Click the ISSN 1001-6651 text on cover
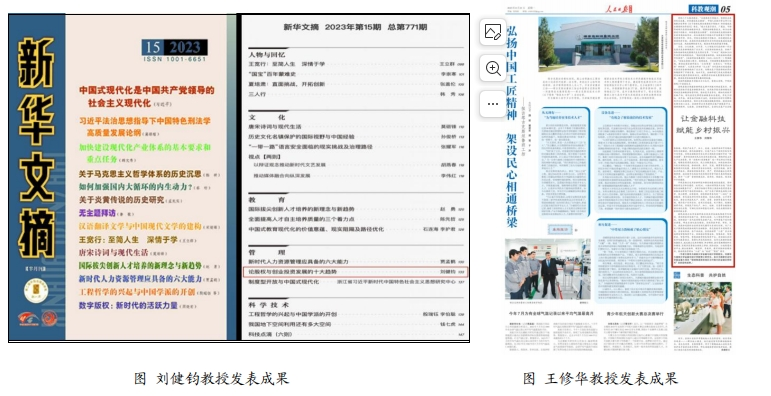The width and height of the screenshot is (771, 396). [175, 59]
